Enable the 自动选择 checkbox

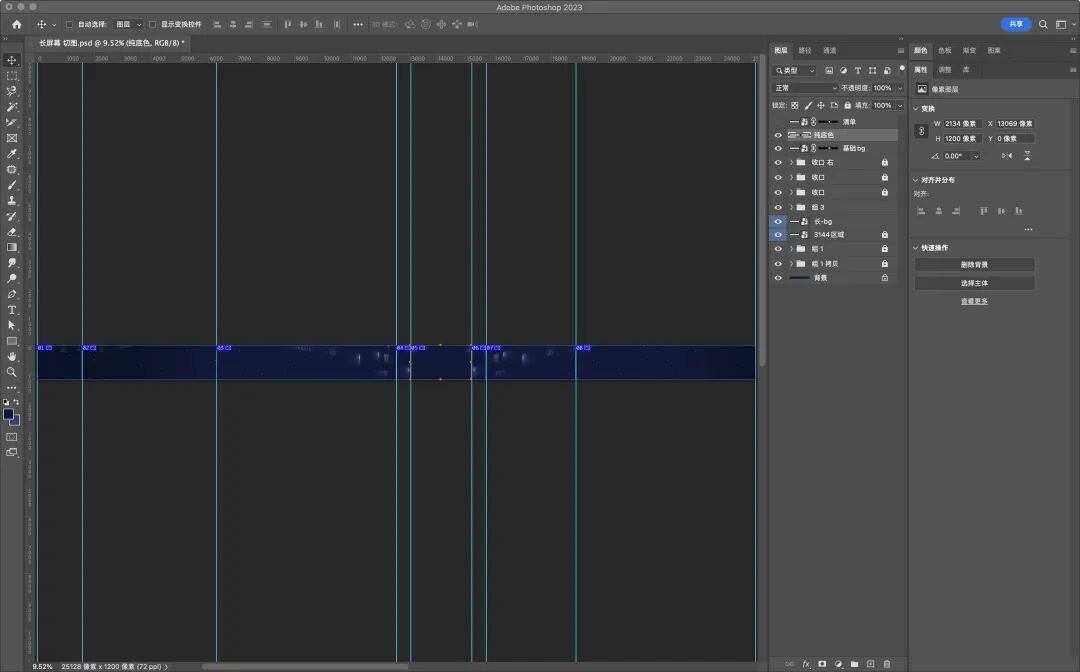point(70,24)
